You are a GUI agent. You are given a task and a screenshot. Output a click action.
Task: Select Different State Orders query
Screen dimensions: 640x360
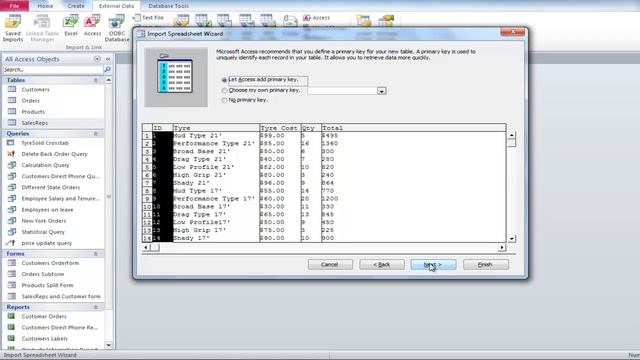(51, 187)
